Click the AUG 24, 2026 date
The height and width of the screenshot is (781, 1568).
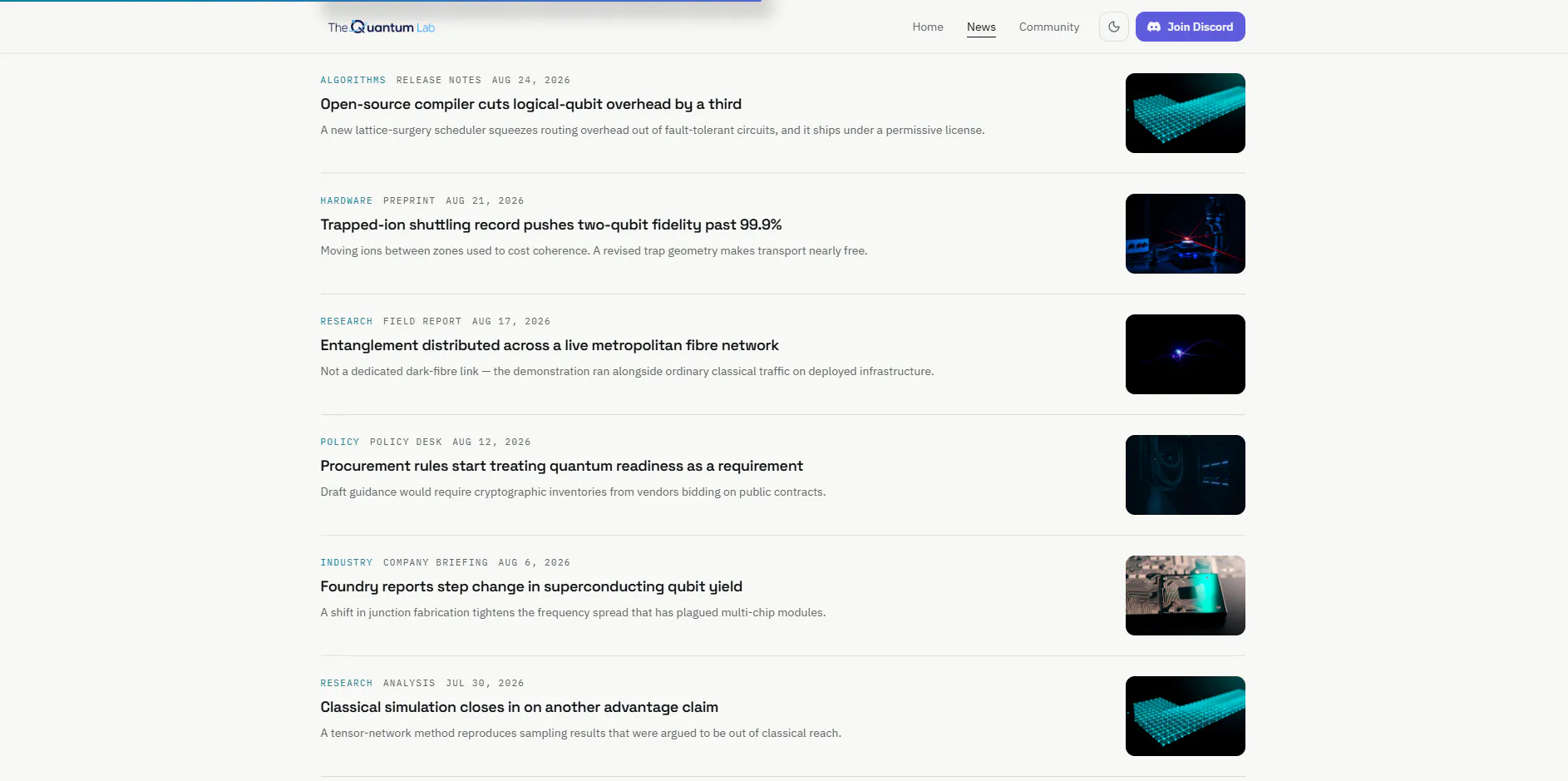click(531, 81)
